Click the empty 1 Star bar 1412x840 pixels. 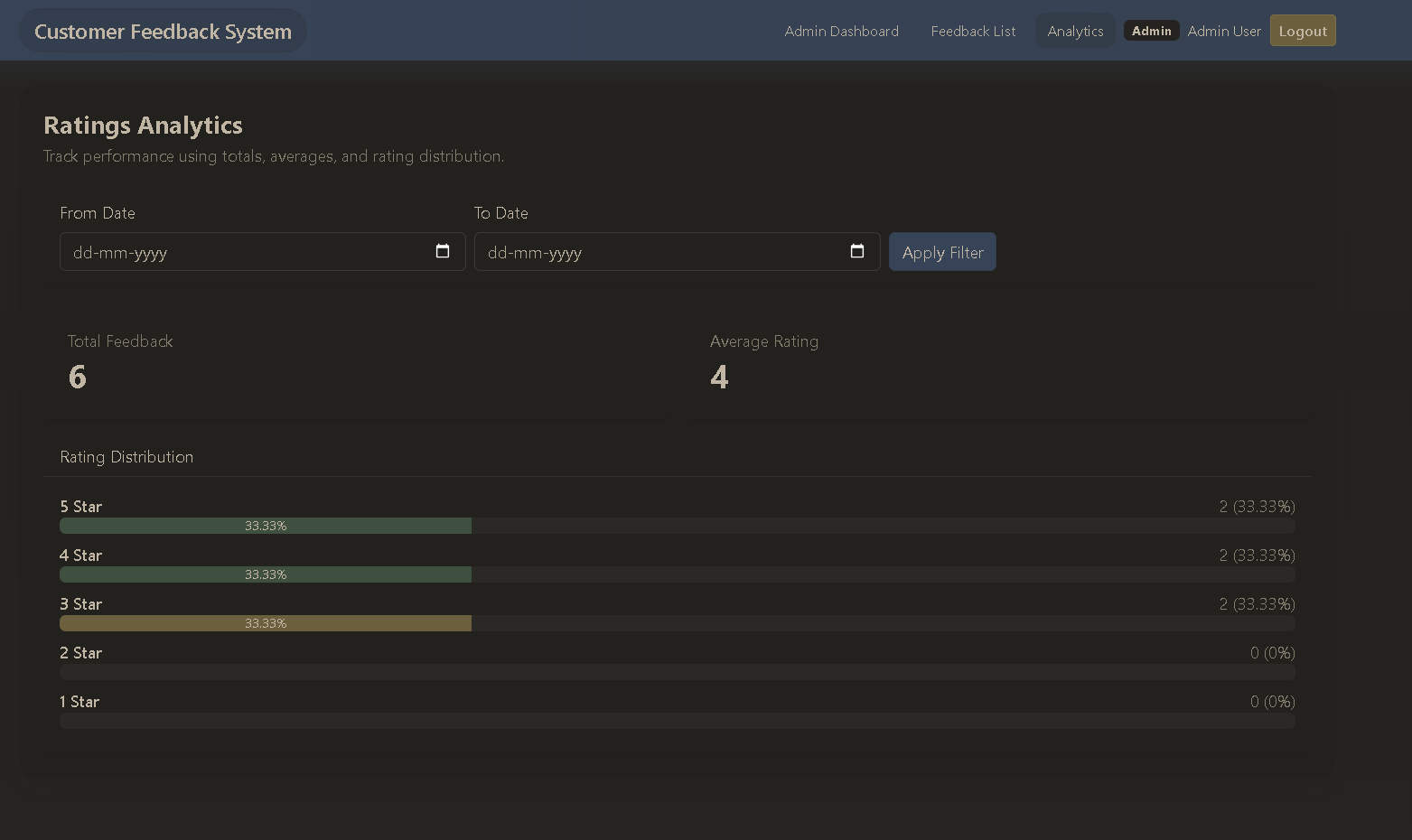[x=677, y=721]
